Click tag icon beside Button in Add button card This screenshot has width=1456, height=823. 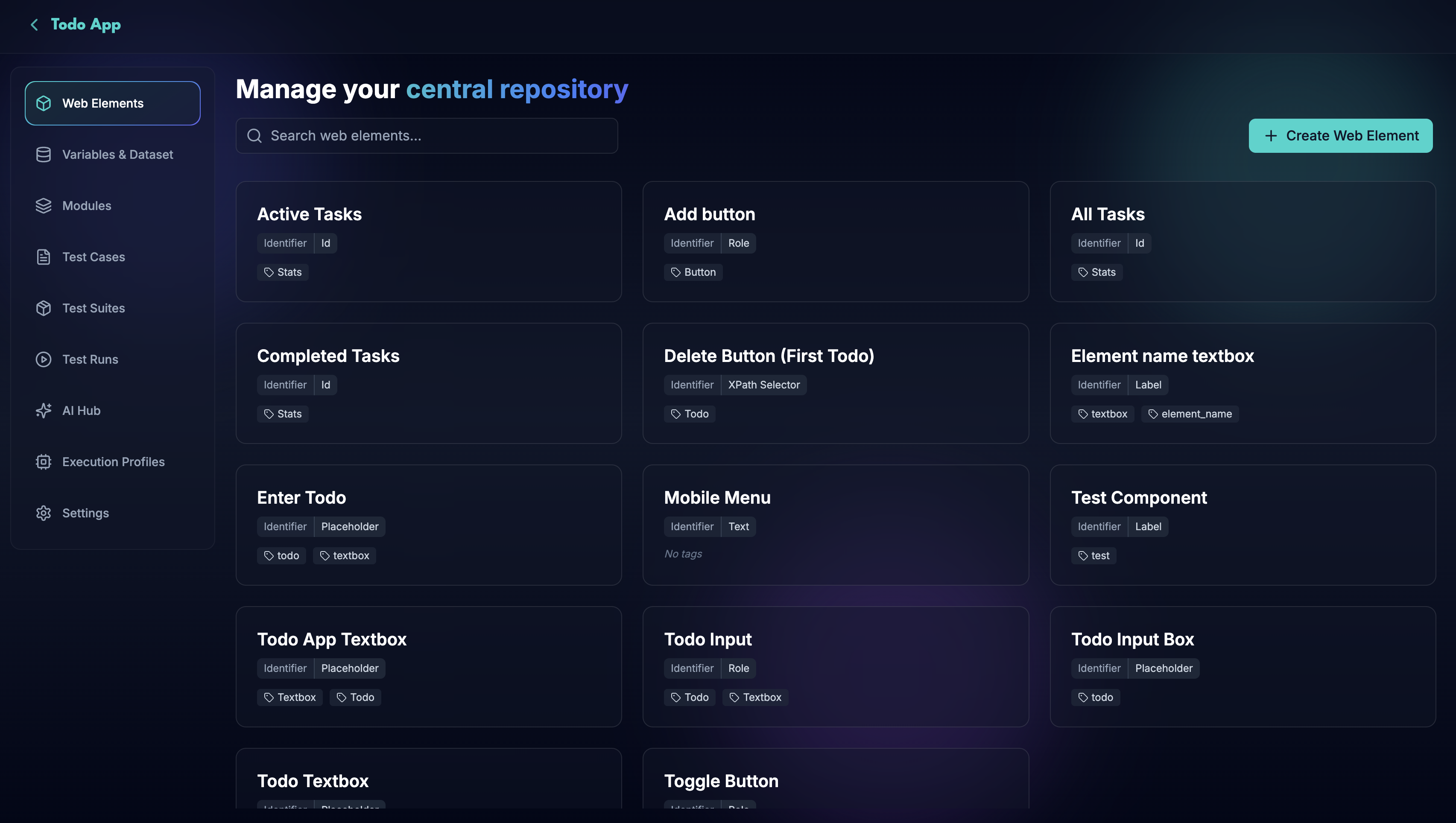(676, 272)
